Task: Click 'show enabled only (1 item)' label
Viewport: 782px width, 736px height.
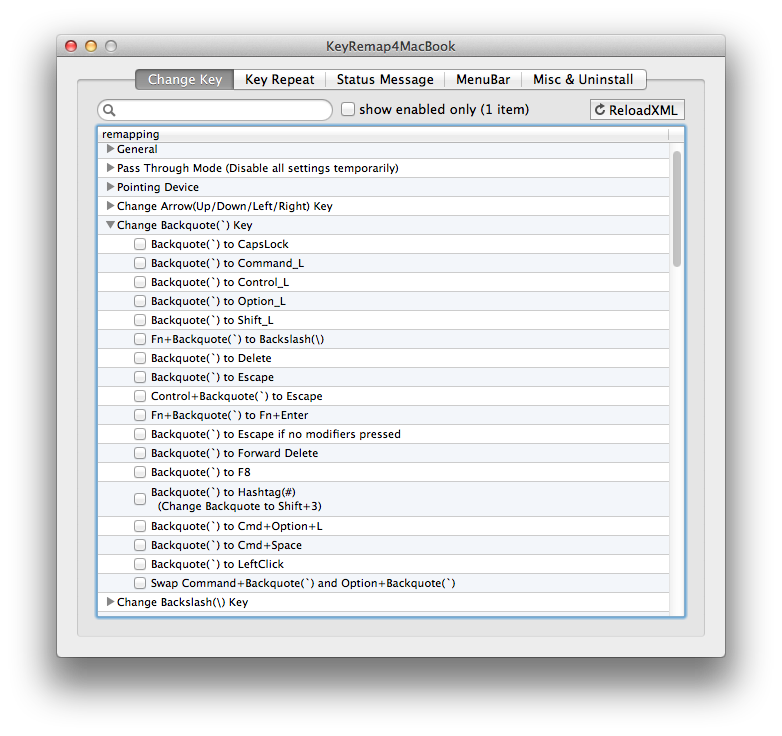Action: click(x=444, y=109)
